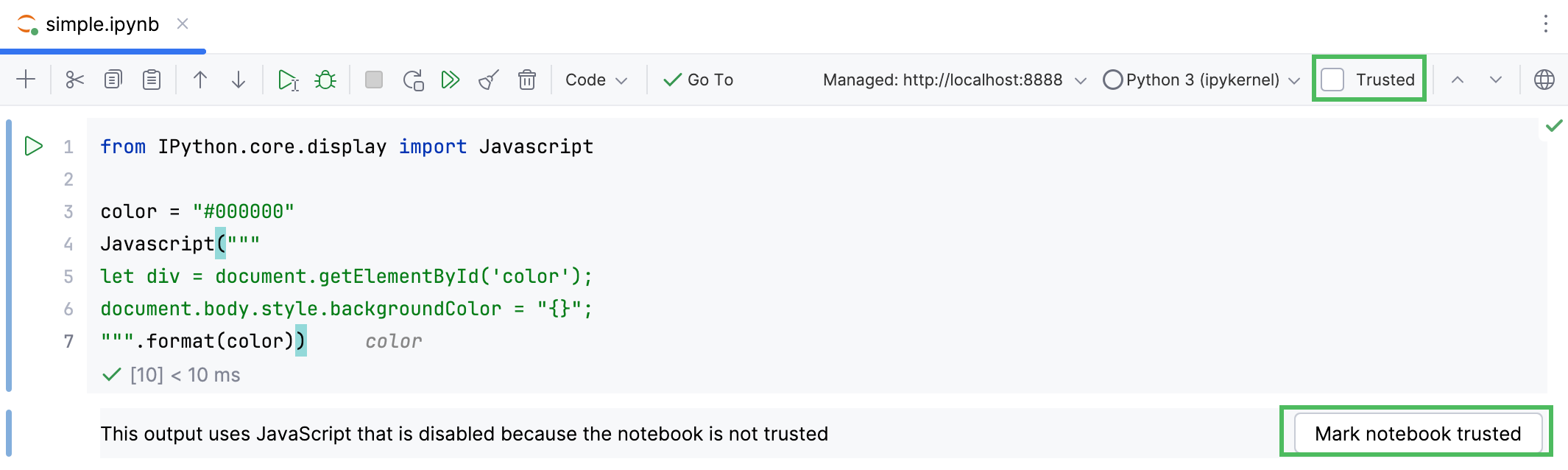Copy the selected cell
This screenshot has width=1568, height=470.
click(x=113, y=80)
